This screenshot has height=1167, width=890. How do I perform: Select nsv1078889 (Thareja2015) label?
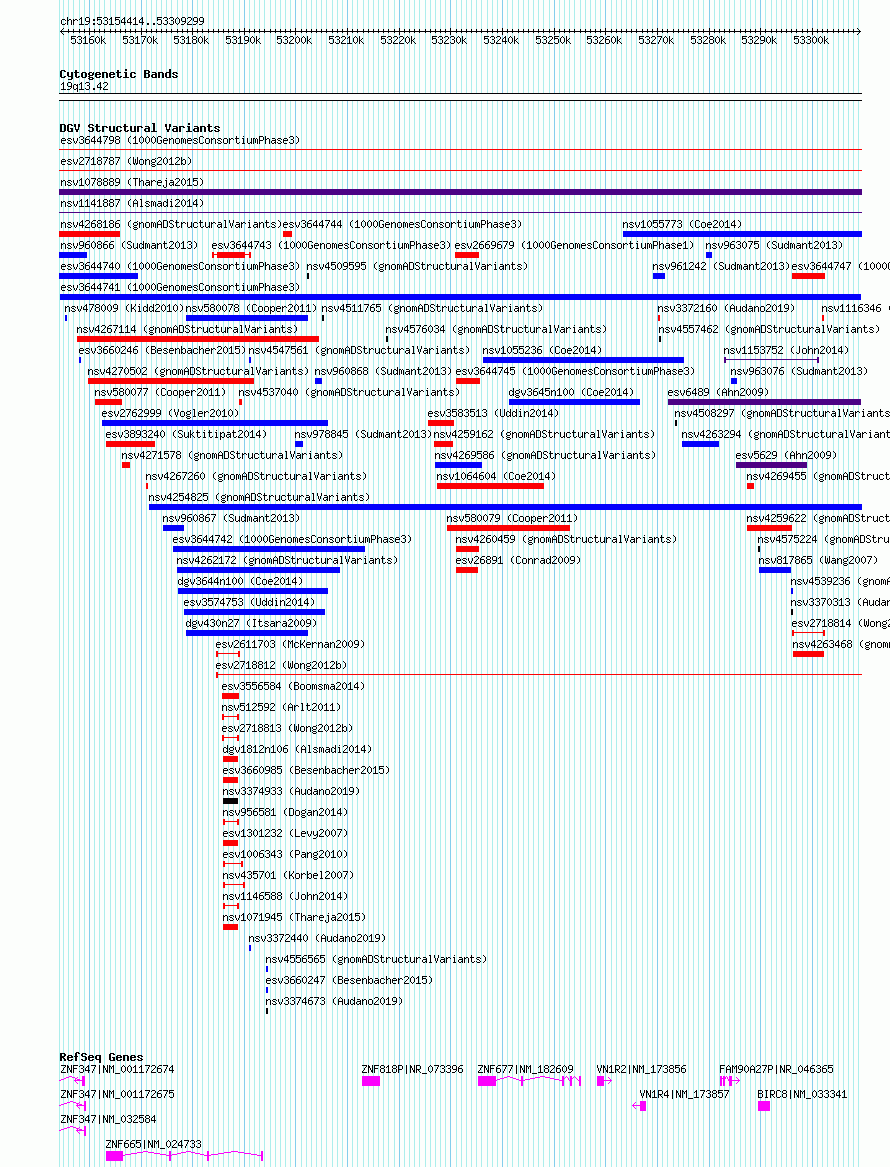tap(132, 182)
